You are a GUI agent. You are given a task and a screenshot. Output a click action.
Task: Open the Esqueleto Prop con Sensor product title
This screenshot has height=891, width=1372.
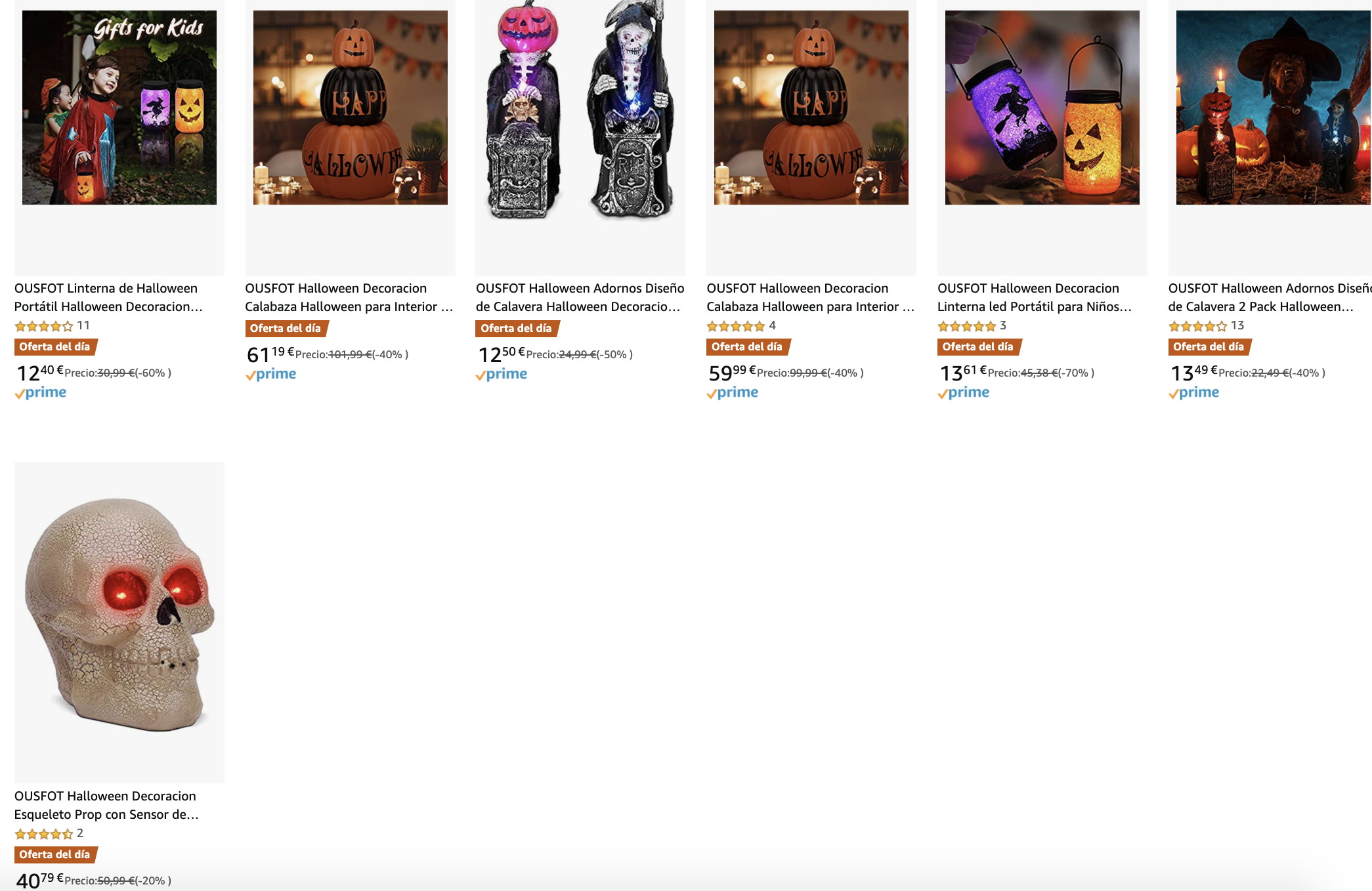coord(106,805)
